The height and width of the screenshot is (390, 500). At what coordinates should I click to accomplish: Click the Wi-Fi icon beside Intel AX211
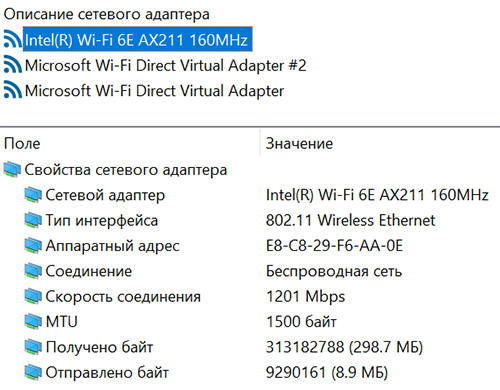pos(13,40)
